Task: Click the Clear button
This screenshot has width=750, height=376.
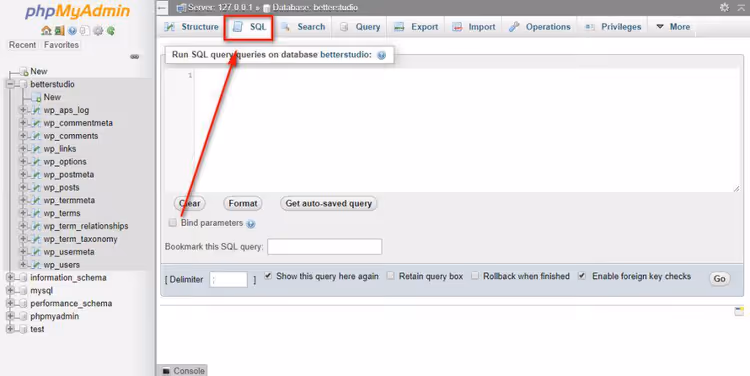Action: pos(190,203)
